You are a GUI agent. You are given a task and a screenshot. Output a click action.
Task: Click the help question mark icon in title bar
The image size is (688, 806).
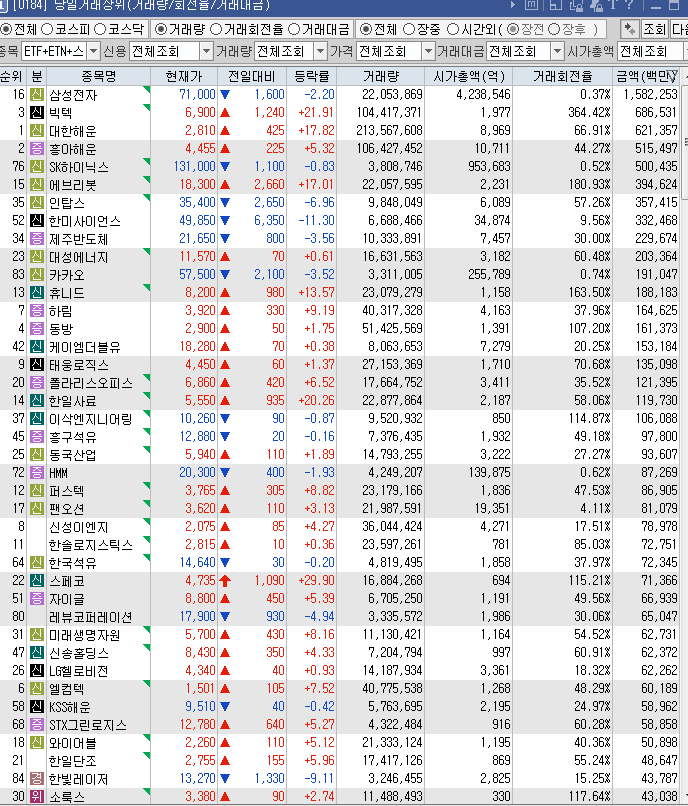(629, 5)
